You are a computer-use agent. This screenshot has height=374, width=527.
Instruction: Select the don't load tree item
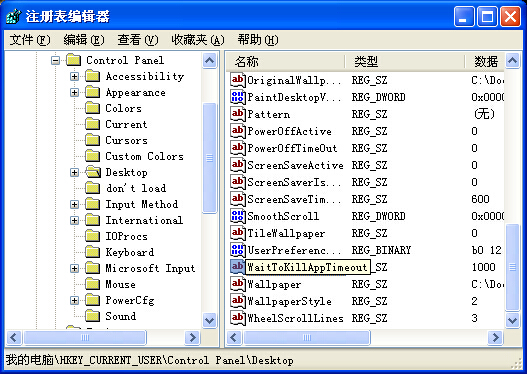click(x=136, y=188)
